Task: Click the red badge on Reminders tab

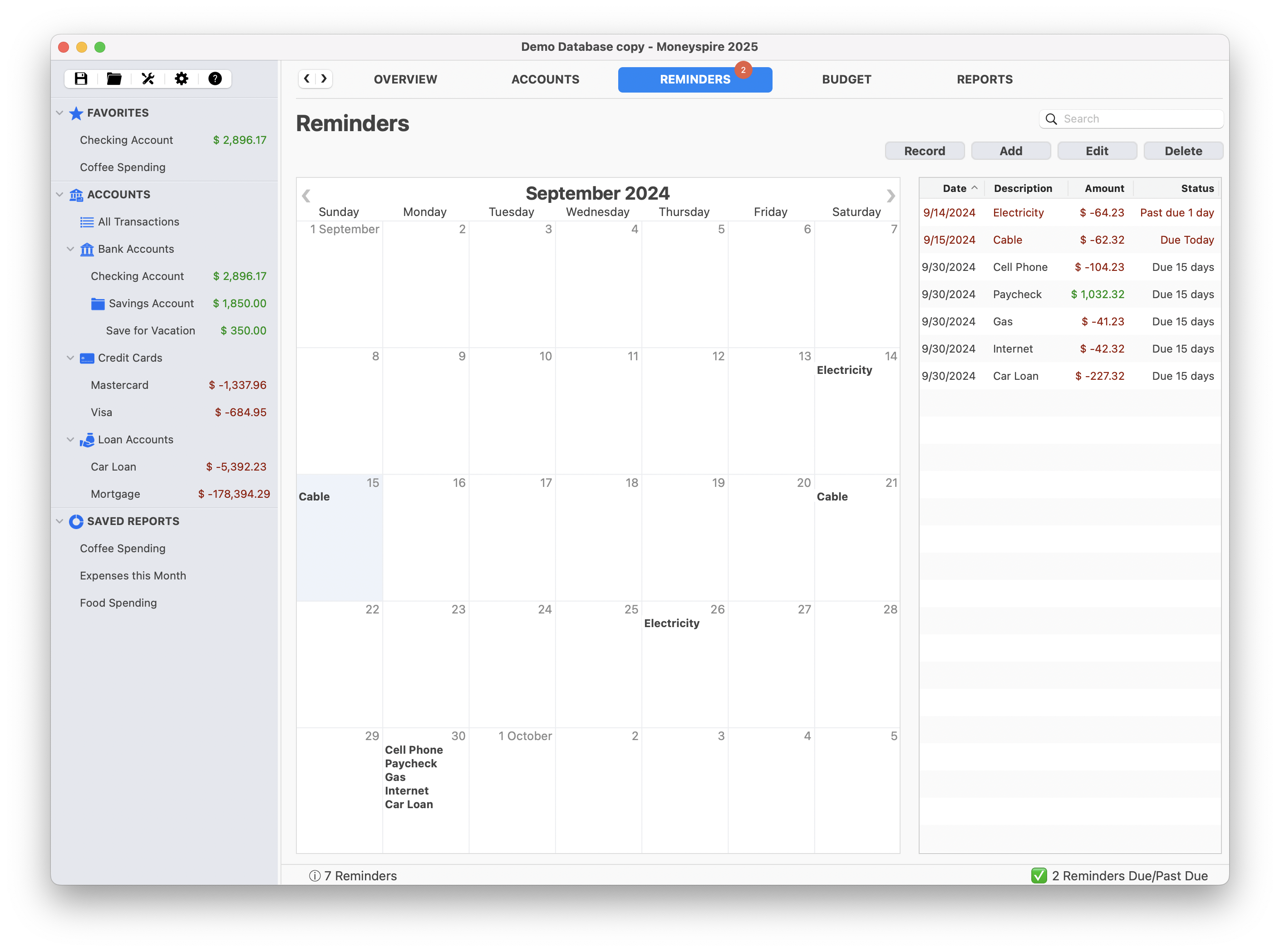Action: point(743,70)
